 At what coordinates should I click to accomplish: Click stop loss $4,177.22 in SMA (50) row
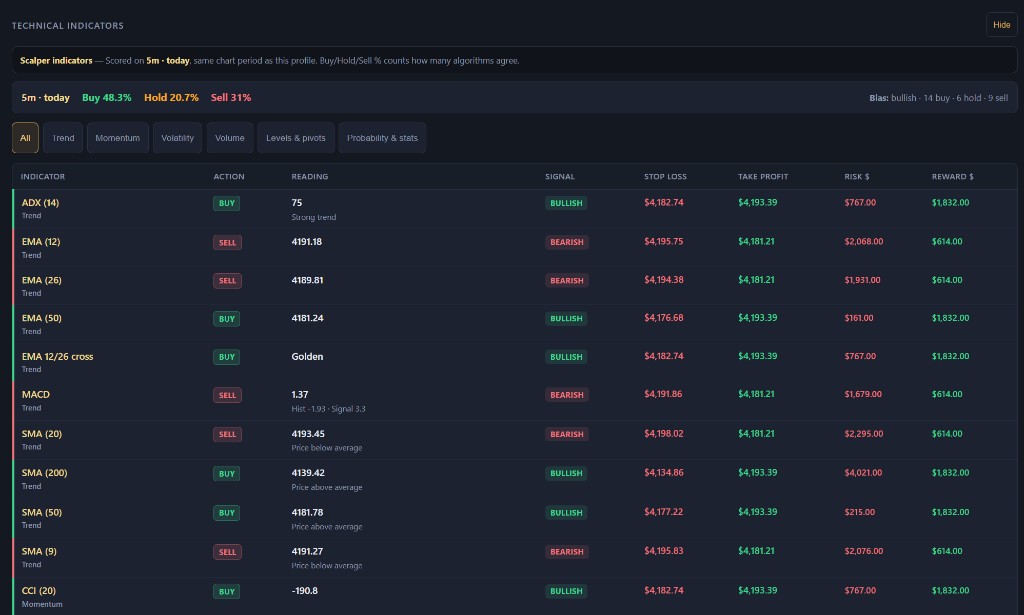(x=664, y=512)
